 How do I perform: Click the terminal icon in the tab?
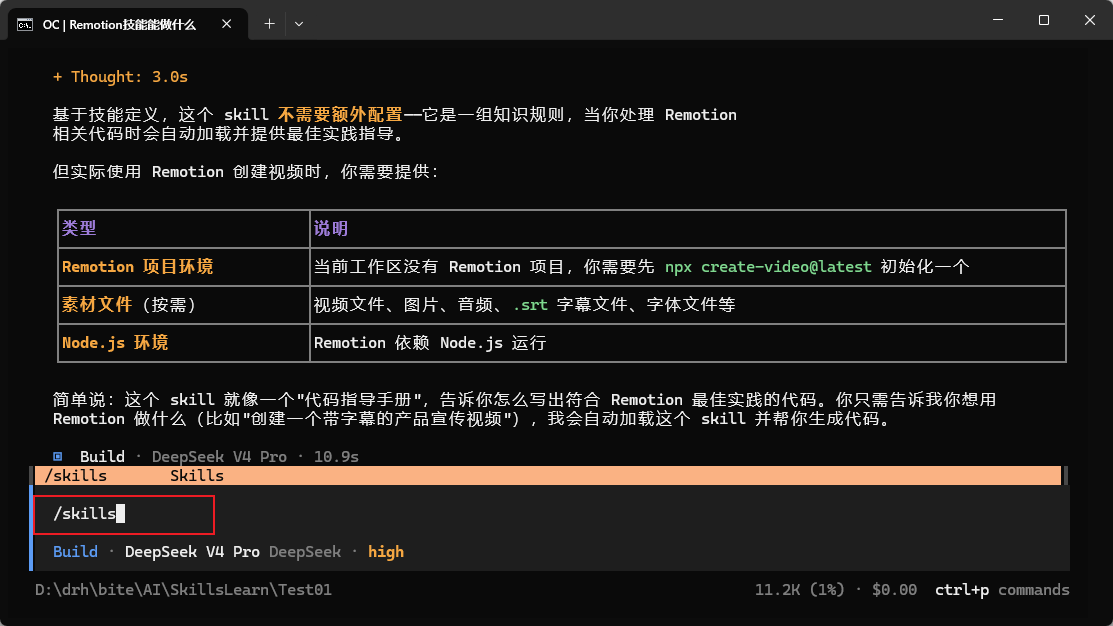coord(25,25)
